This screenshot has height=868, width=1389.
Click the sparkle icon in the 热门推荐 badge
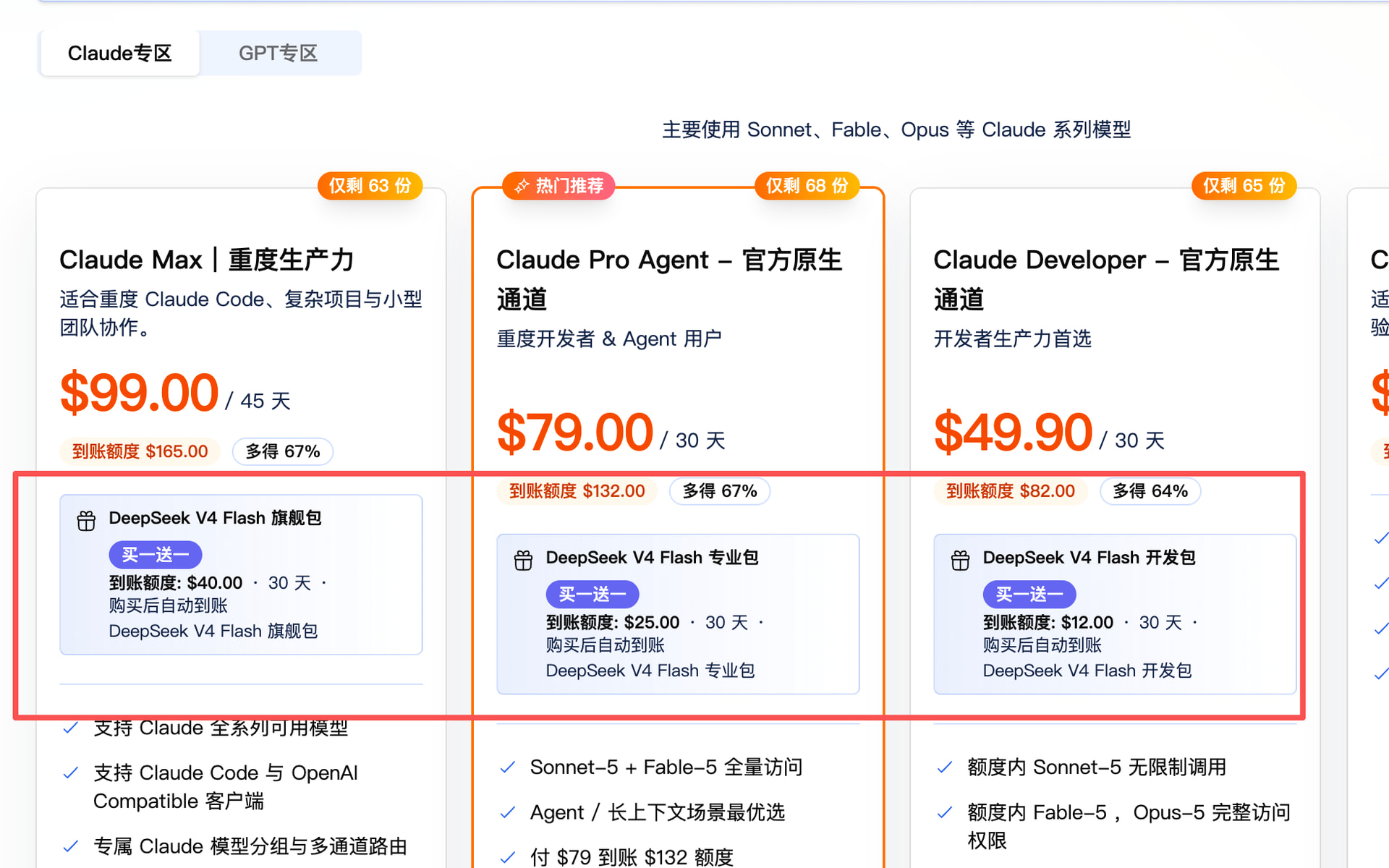tap(522, 187)
